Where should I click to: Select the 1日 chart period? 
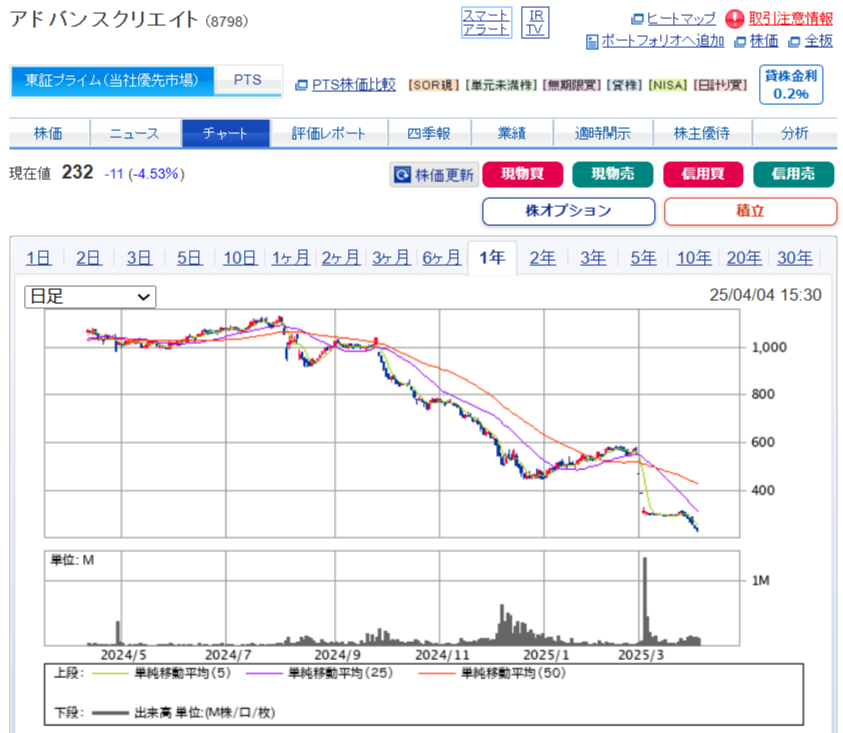pyautogui.click(x=39, y=258)
